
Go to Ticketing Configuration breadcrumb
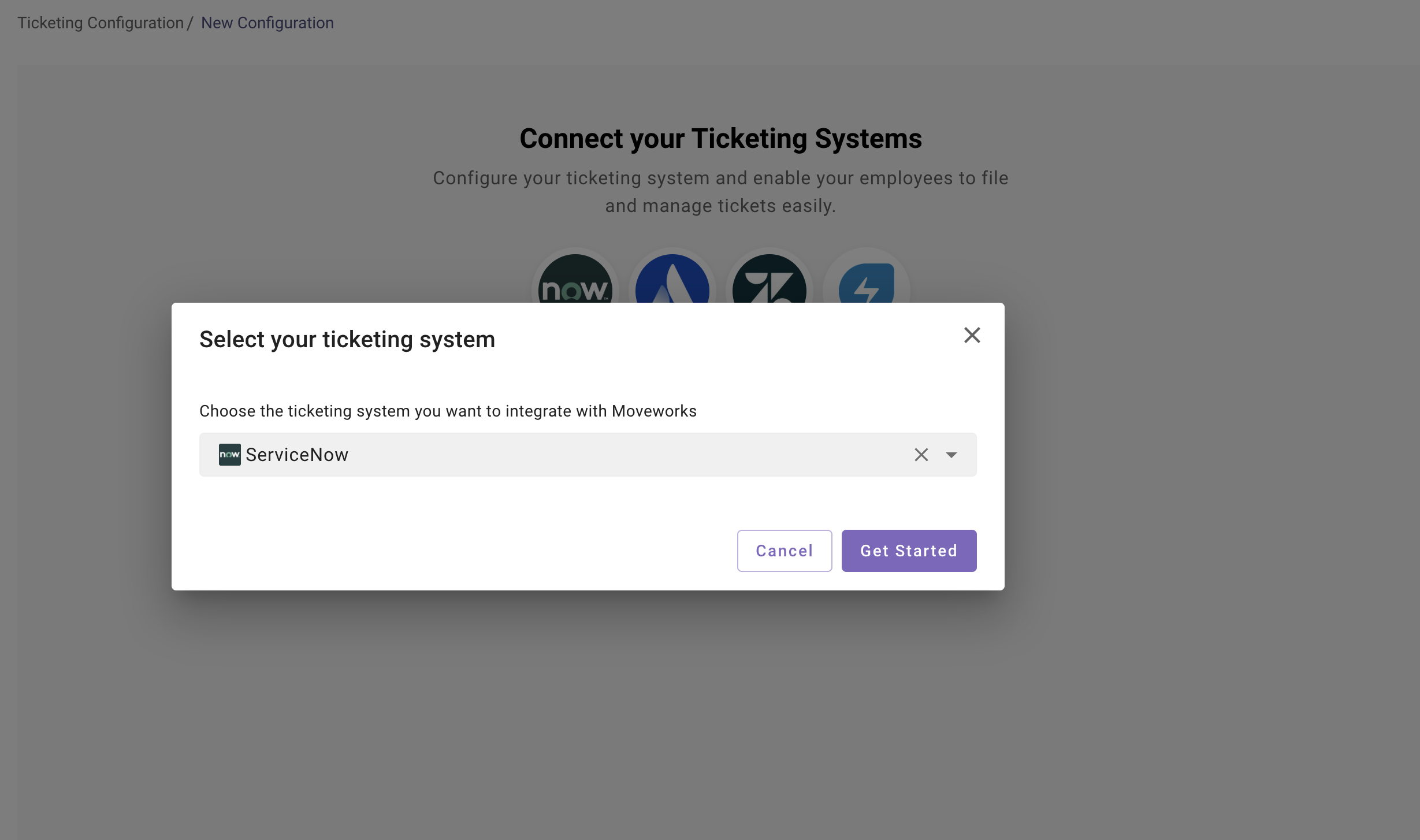coord(101,23)
